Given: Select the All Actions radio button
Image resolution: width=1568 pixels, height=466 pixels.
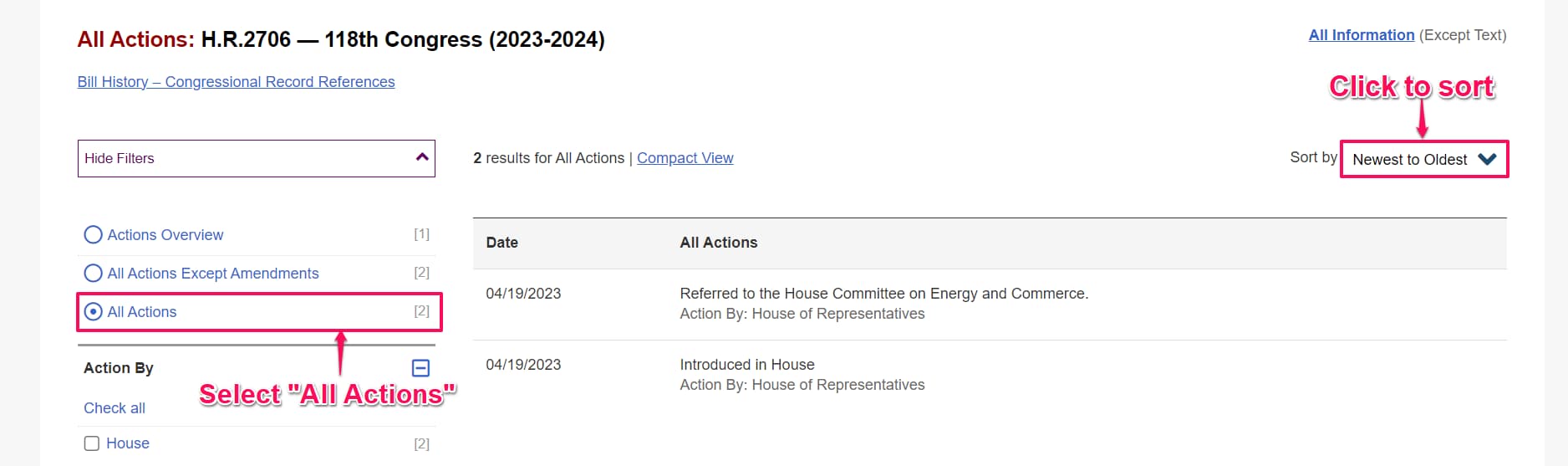Looking at the screenshot, I should (94, 312).
